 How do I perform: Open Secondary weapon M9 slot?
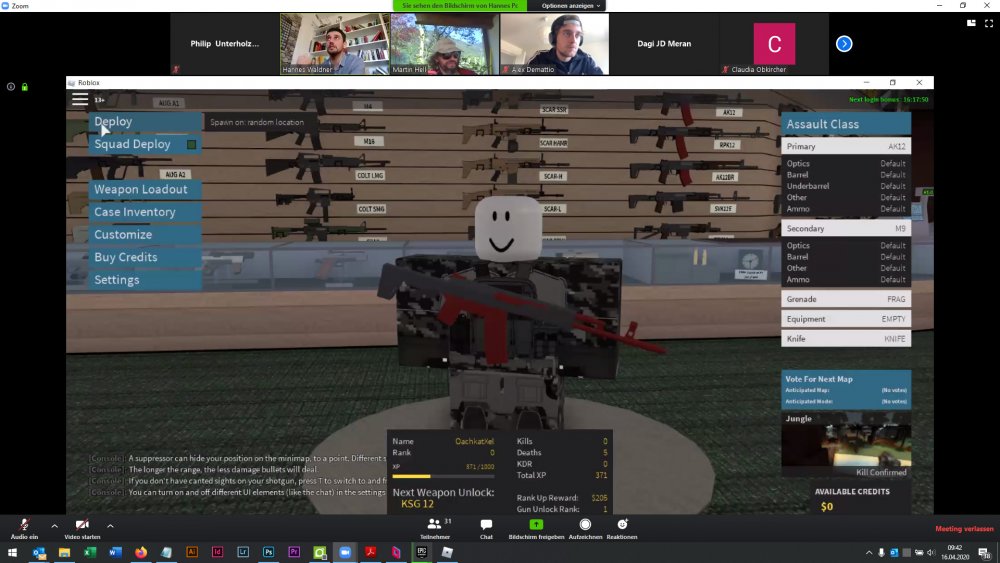846,228
